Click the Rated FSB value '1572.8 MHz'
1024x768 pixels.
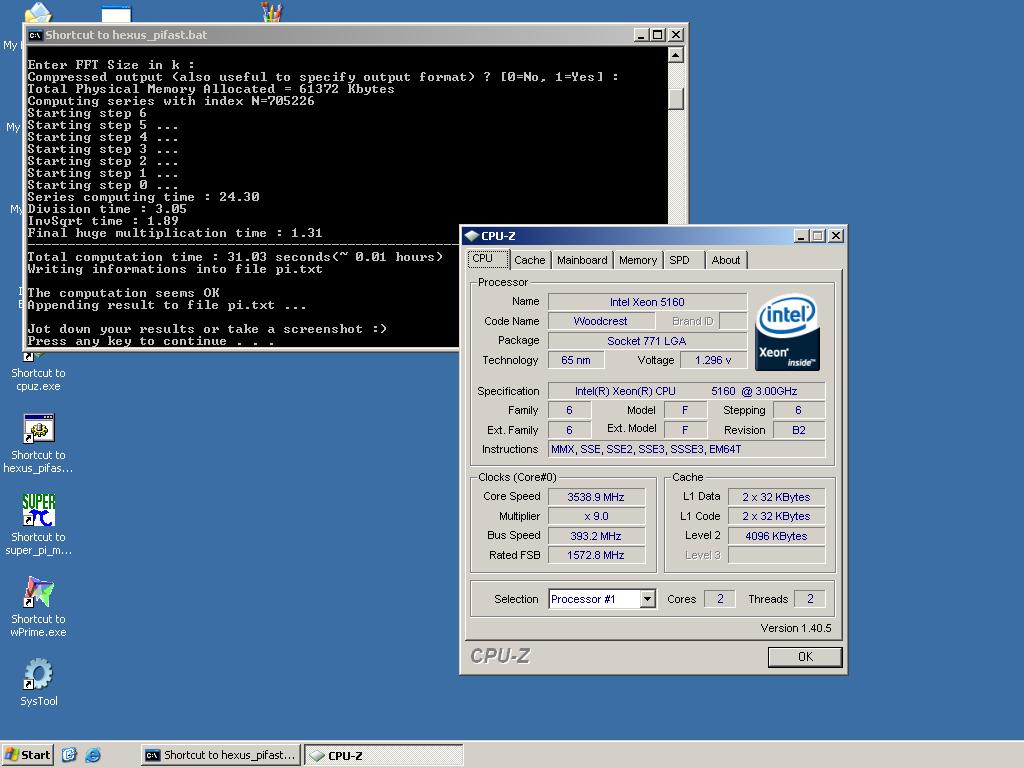pos(596,554)
